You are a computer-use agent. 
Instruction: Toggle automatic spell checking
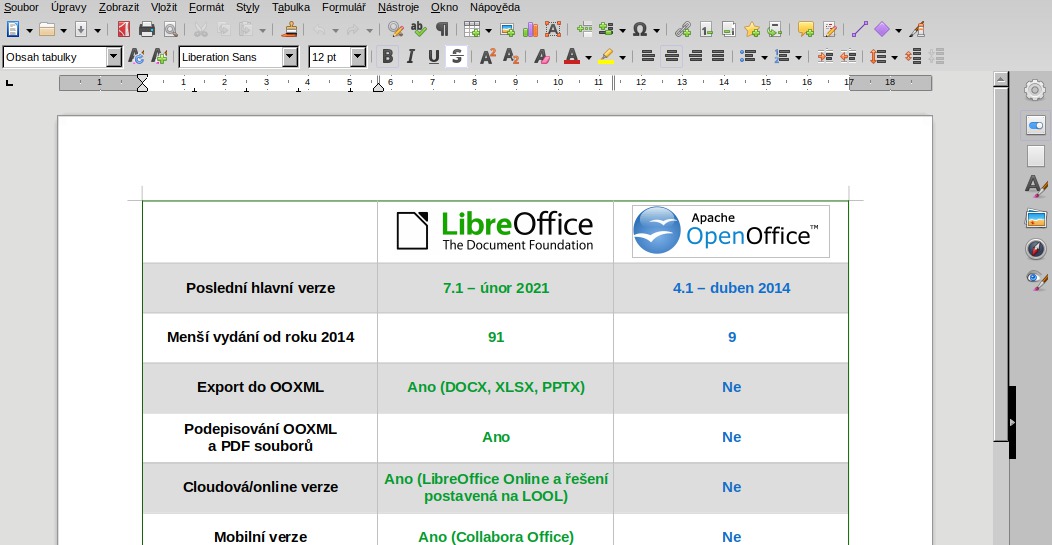419,30
